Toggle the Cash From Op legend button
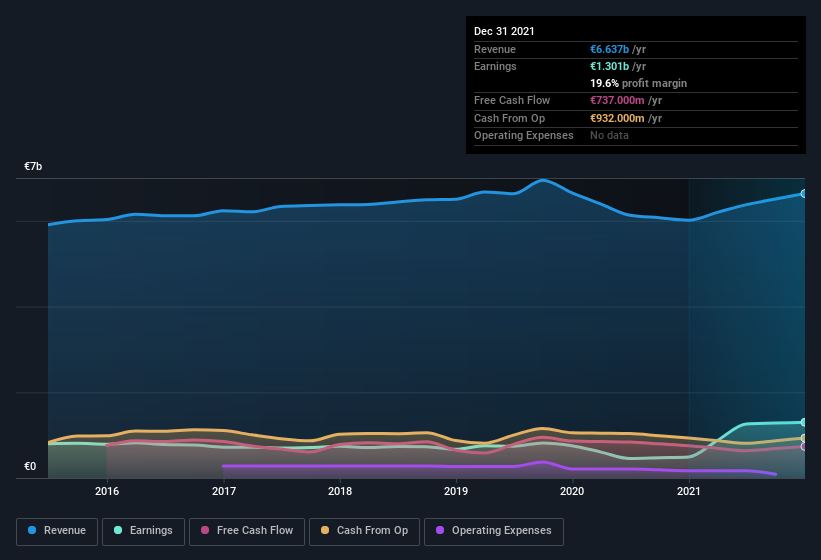Image resolution: width=821 pixels, height=560 pixels. pyautogui.click(x=364, y=531)
